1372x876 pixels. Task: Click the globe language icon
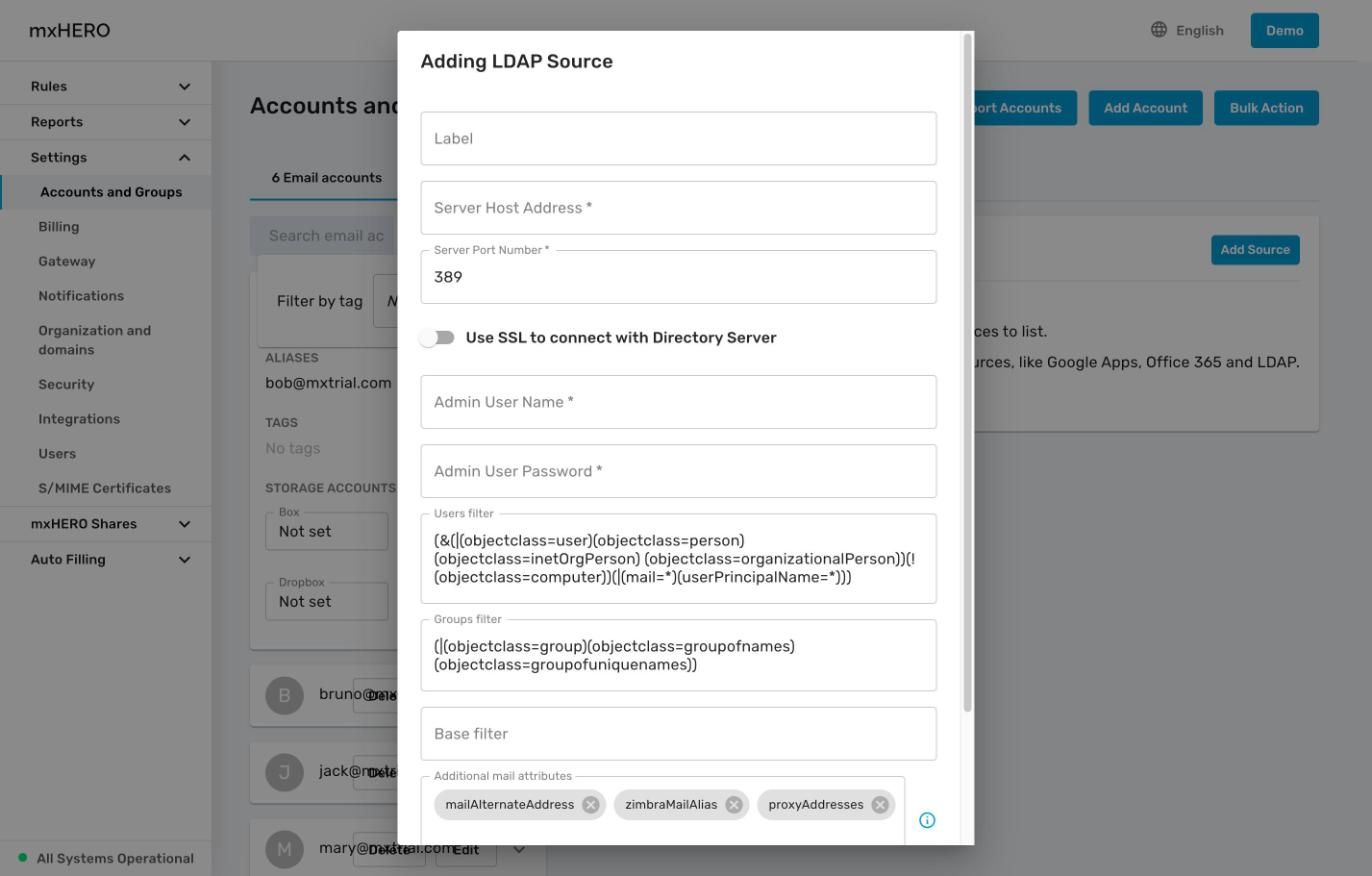pyautogui.click(x=1159, y=30)
